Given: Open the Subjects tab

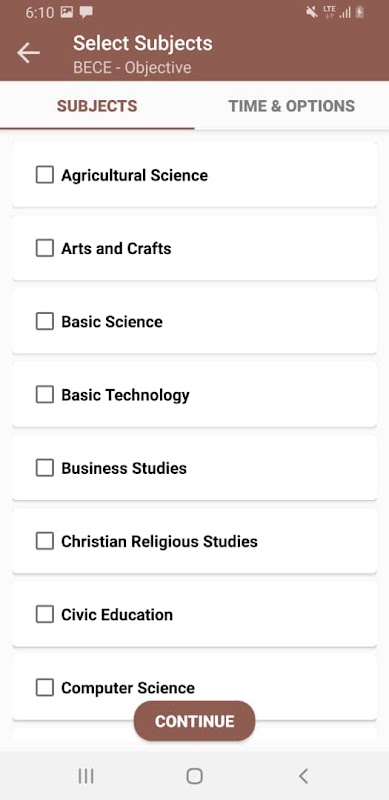Looking at the screenshot, I should coord(97,106).
